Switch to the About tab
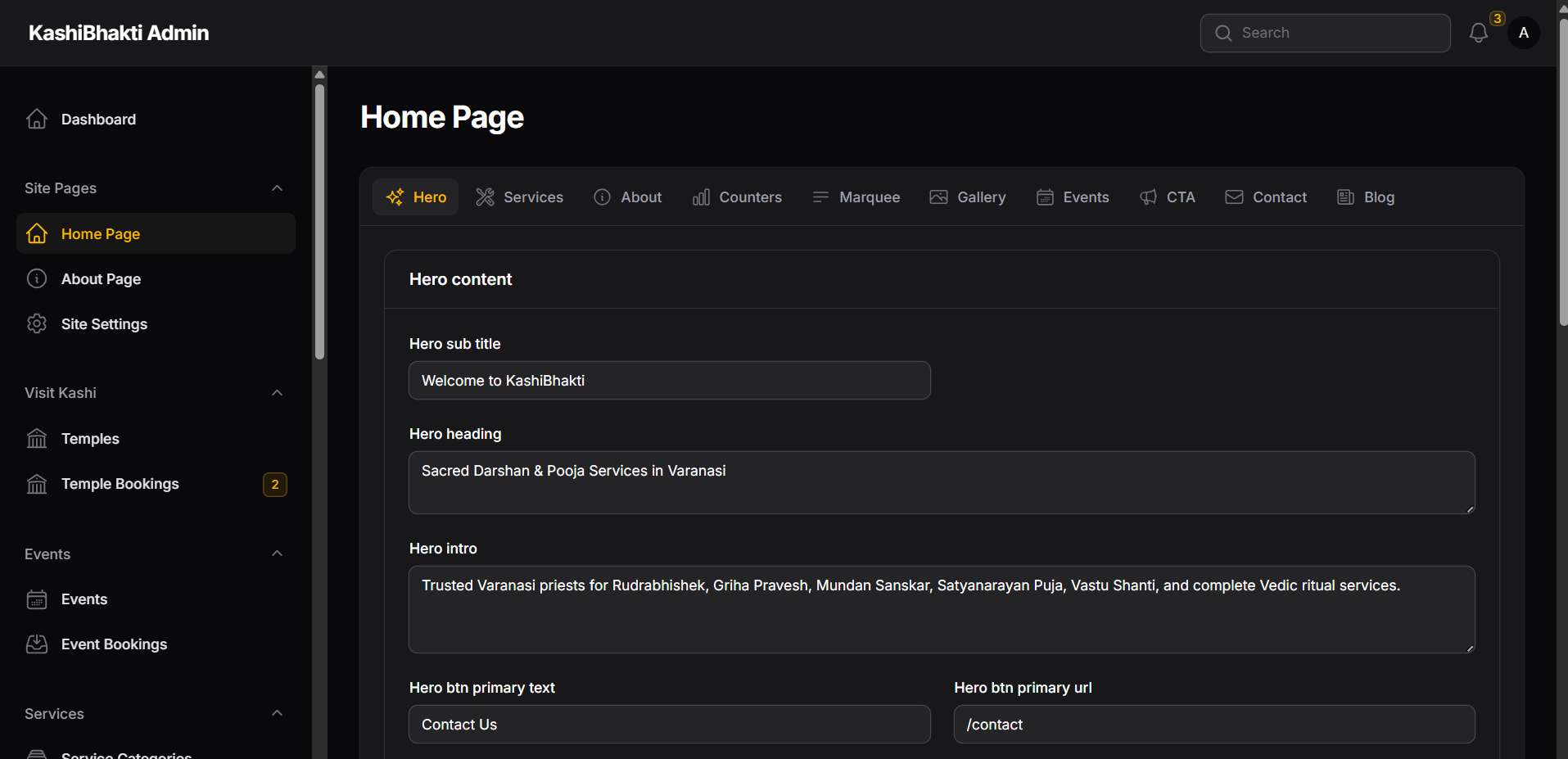The height and width of the screenshot is (759, 1568). (x=628, y=197)
